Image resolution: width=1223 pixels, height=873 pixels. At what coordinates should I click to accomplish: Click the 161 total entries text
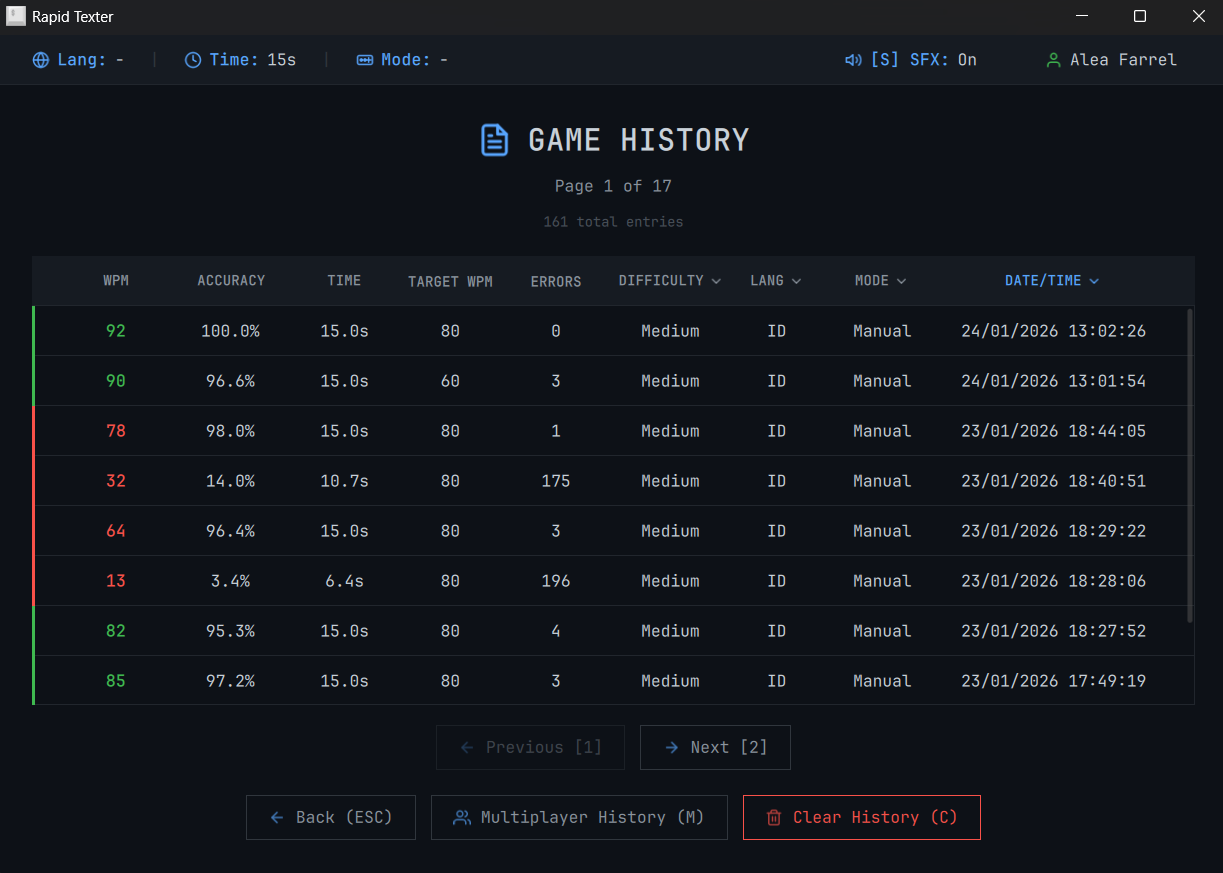pyautogui.click(x=613, y=222)
